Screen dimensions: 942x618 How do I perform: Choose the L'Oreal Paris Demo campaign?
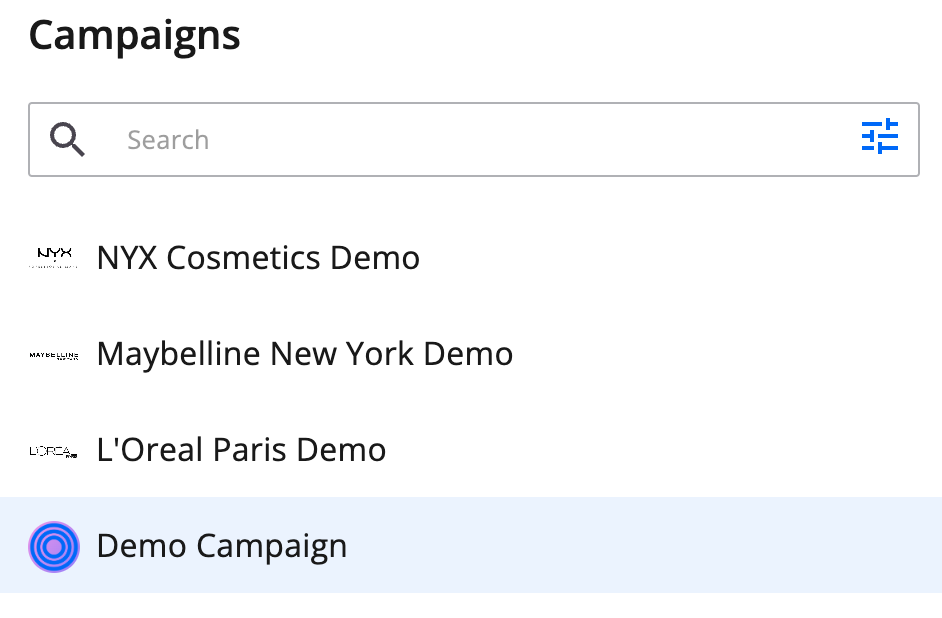[x=471, y=450]
